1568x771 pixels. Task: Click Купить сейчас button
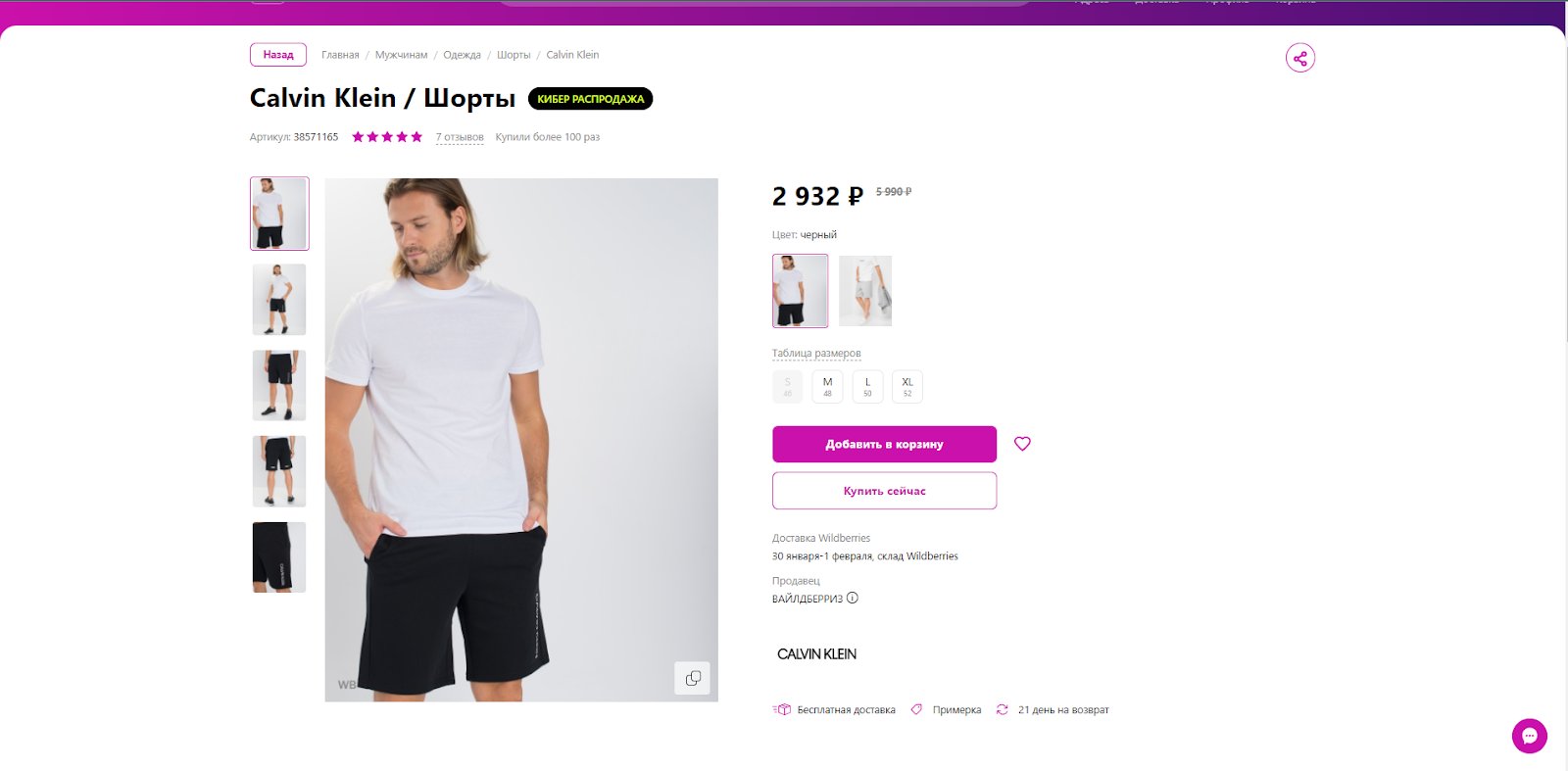(x=884, y=491)
